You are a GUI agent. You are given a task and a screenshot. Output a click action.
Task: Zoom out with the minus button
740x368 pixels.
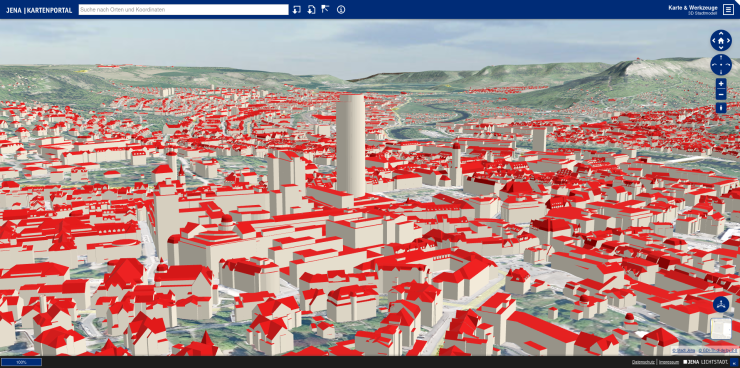click(721, 94)
